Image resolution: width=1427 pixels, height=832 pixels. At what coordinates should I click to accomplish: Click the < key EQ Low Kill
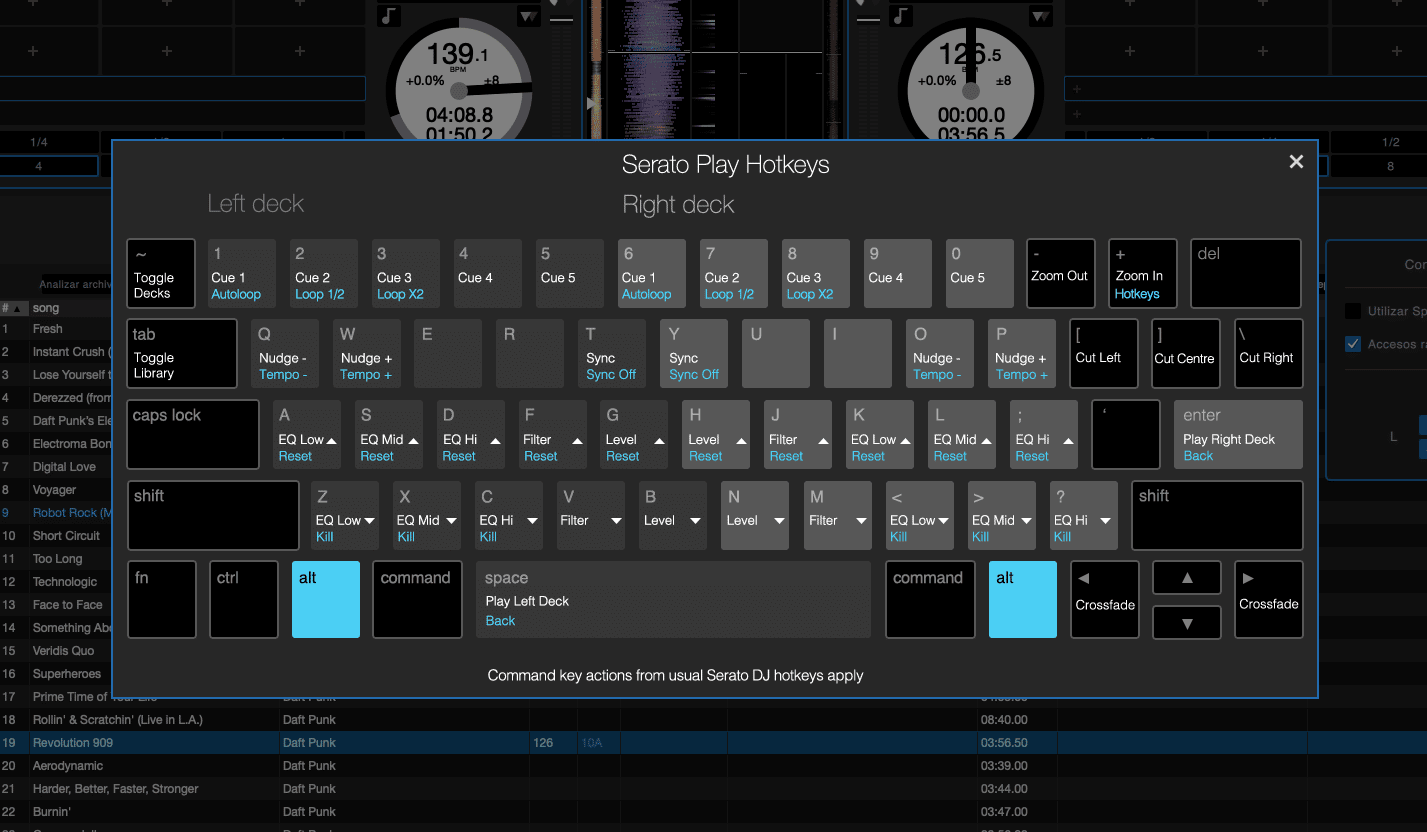coord(920,515)
